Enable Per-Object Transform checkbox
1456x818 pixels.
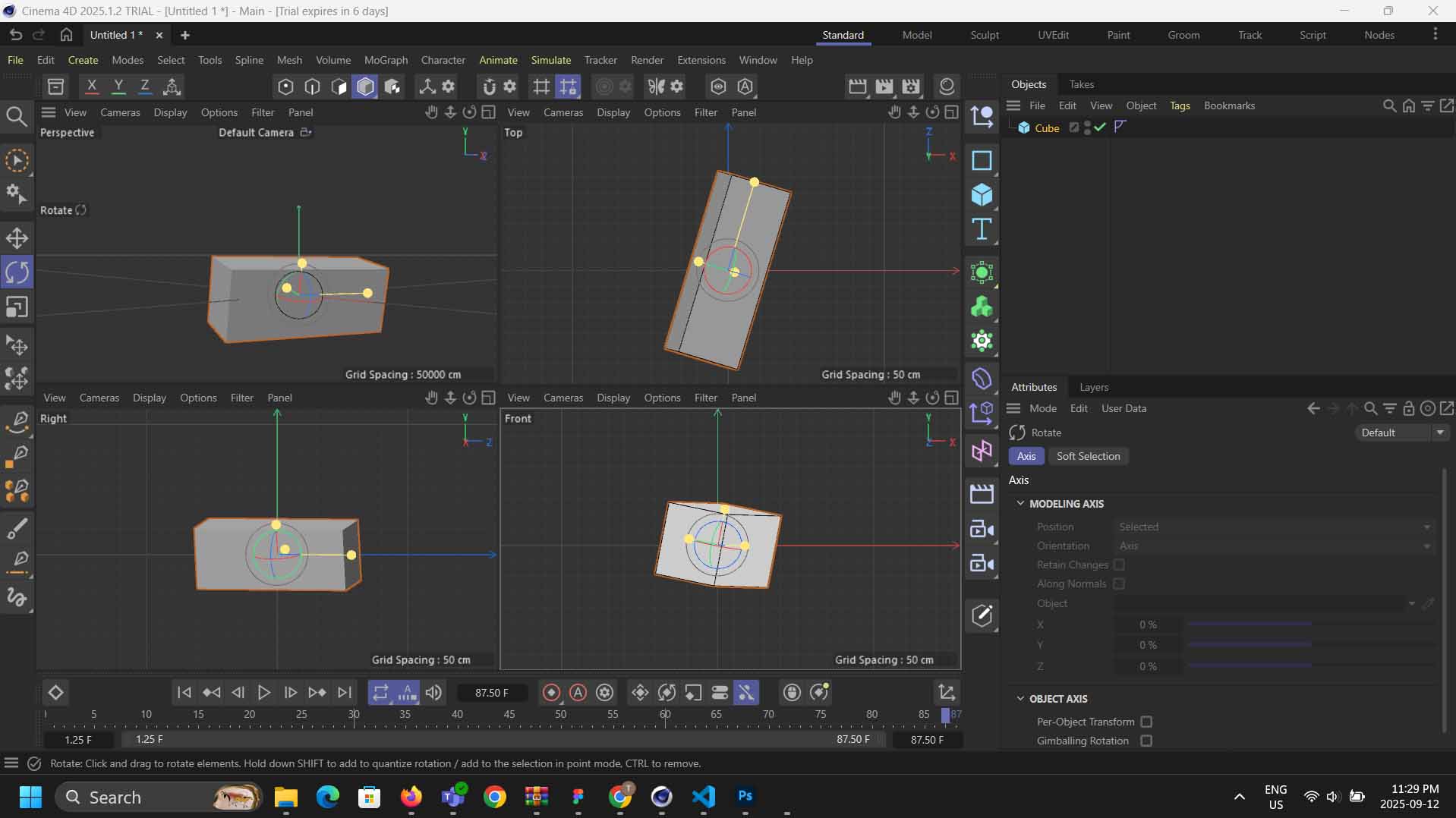(1147, 722)
